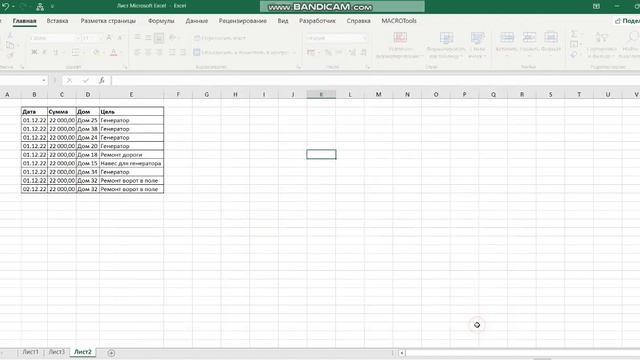The image size is (640, 360).
Task: Toggle Underline formatting (Ч)
Action: point(56,52)
